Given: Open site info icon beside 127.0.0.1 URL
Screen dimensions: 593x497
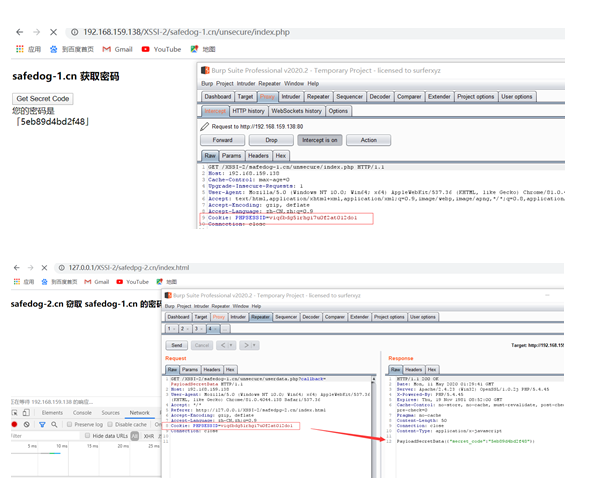Looking at the screenshot, I should 61,268.
